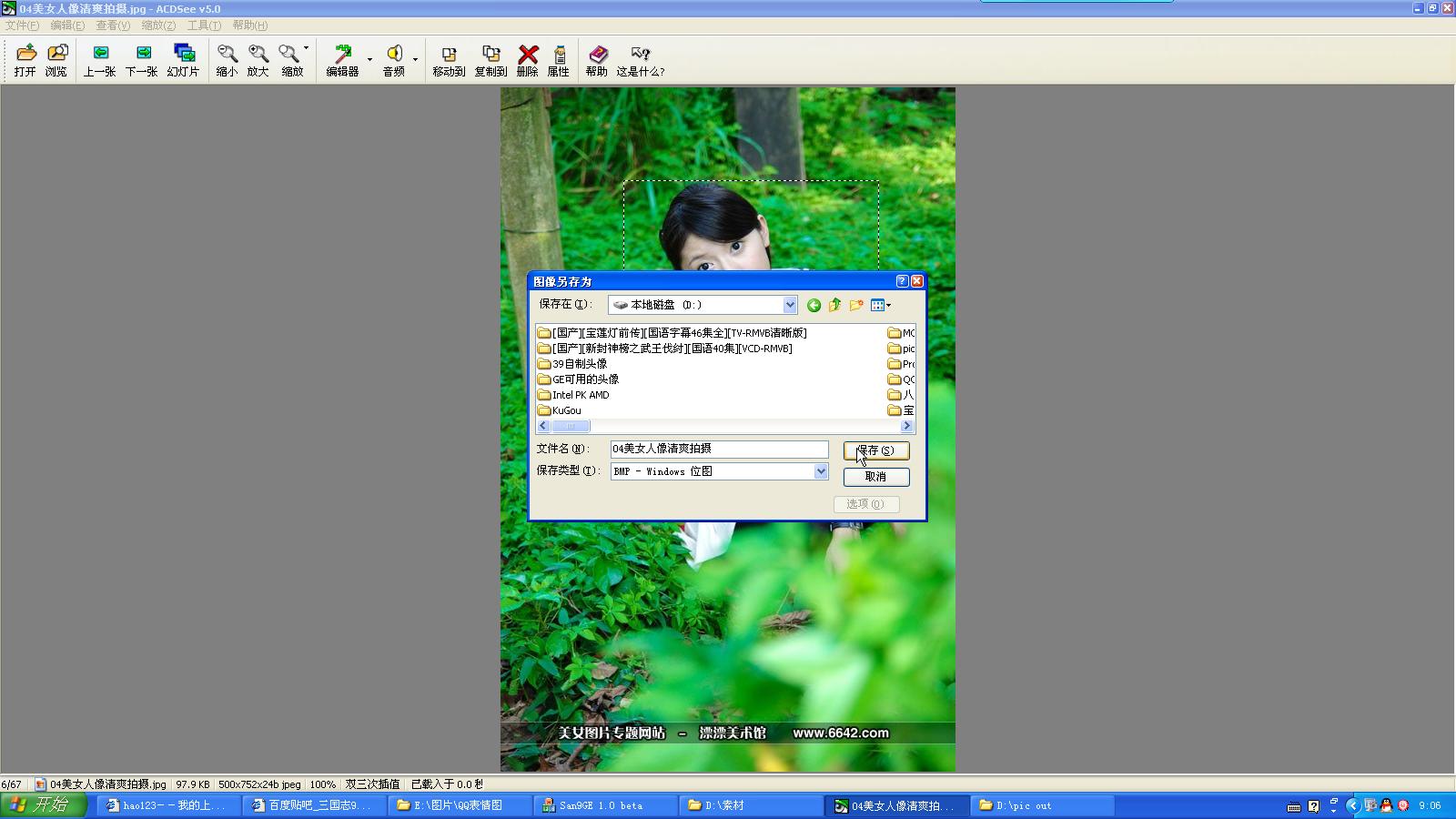Click the 打开 (Open) toolbar icon
This screenshot has height=819, width=1456.
pos(25,60)
